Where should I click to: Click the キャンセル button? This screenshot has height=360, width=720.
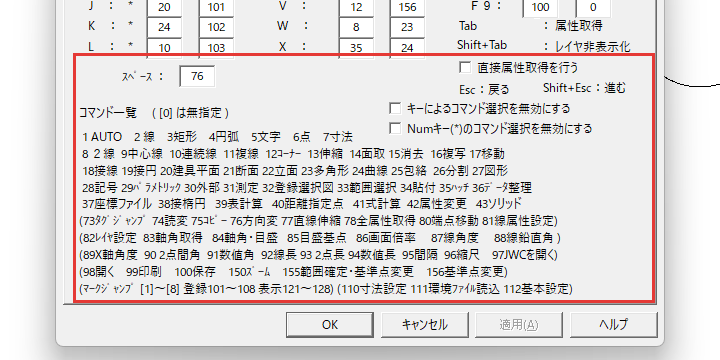point(424,325)
